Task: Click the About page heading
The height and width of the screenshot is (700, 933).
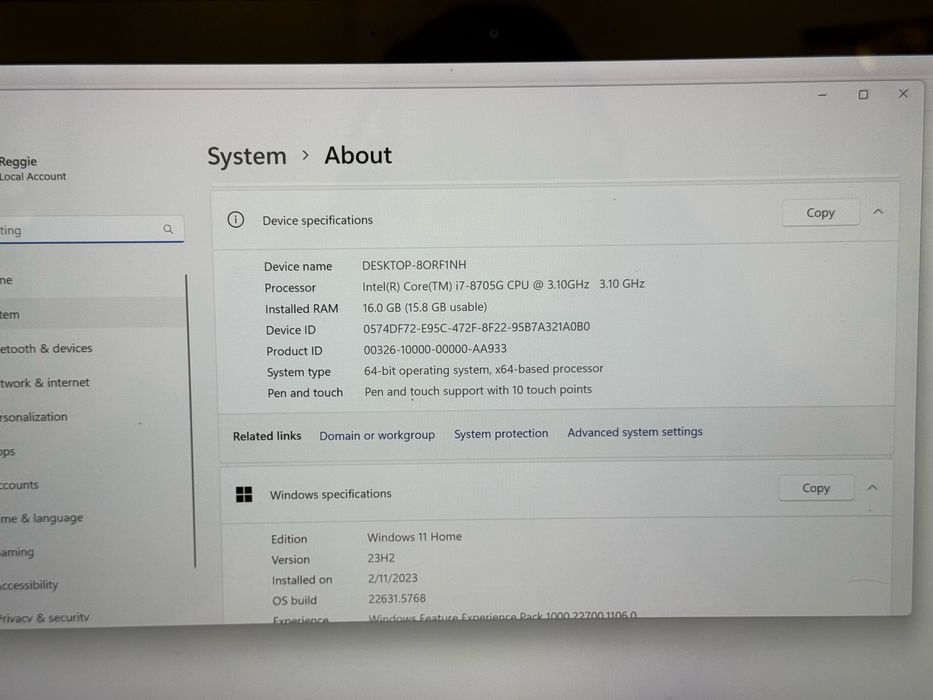Action: coord(358,155)
